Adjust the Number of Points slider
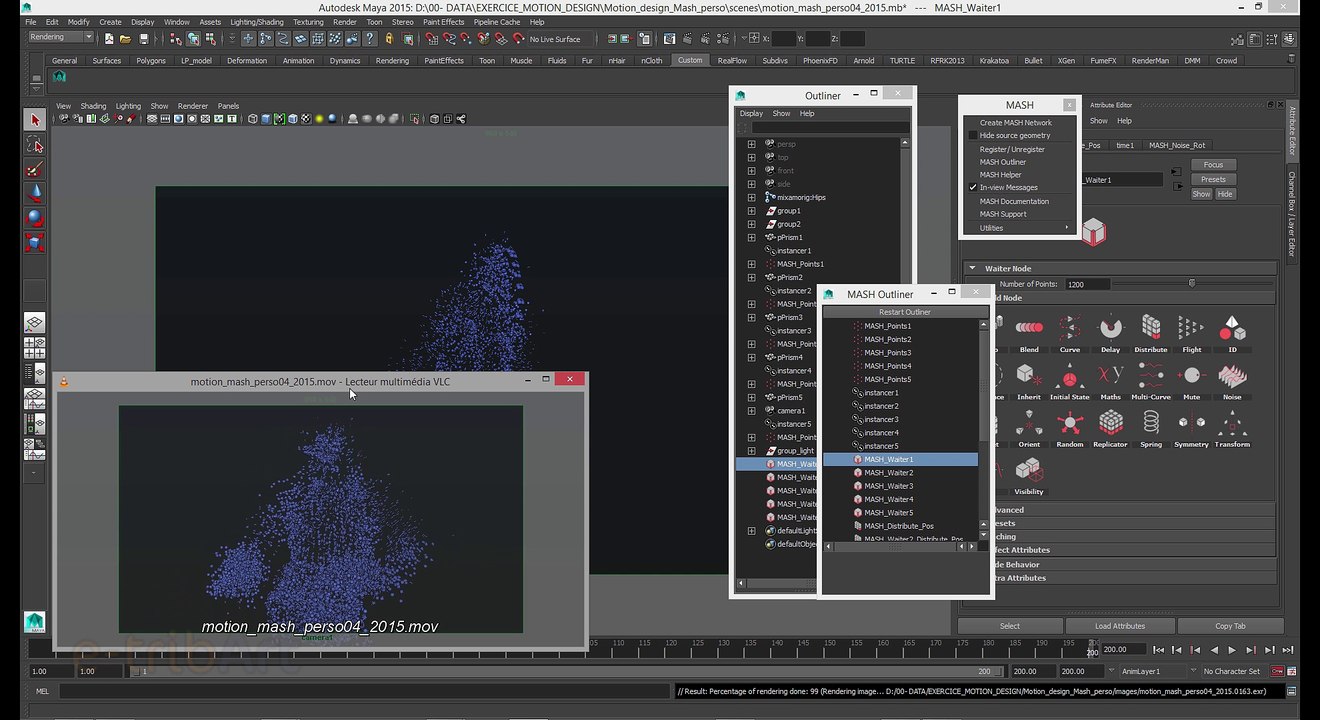The height and width of the screenshot is (720, 1320). coord(1191,284)
